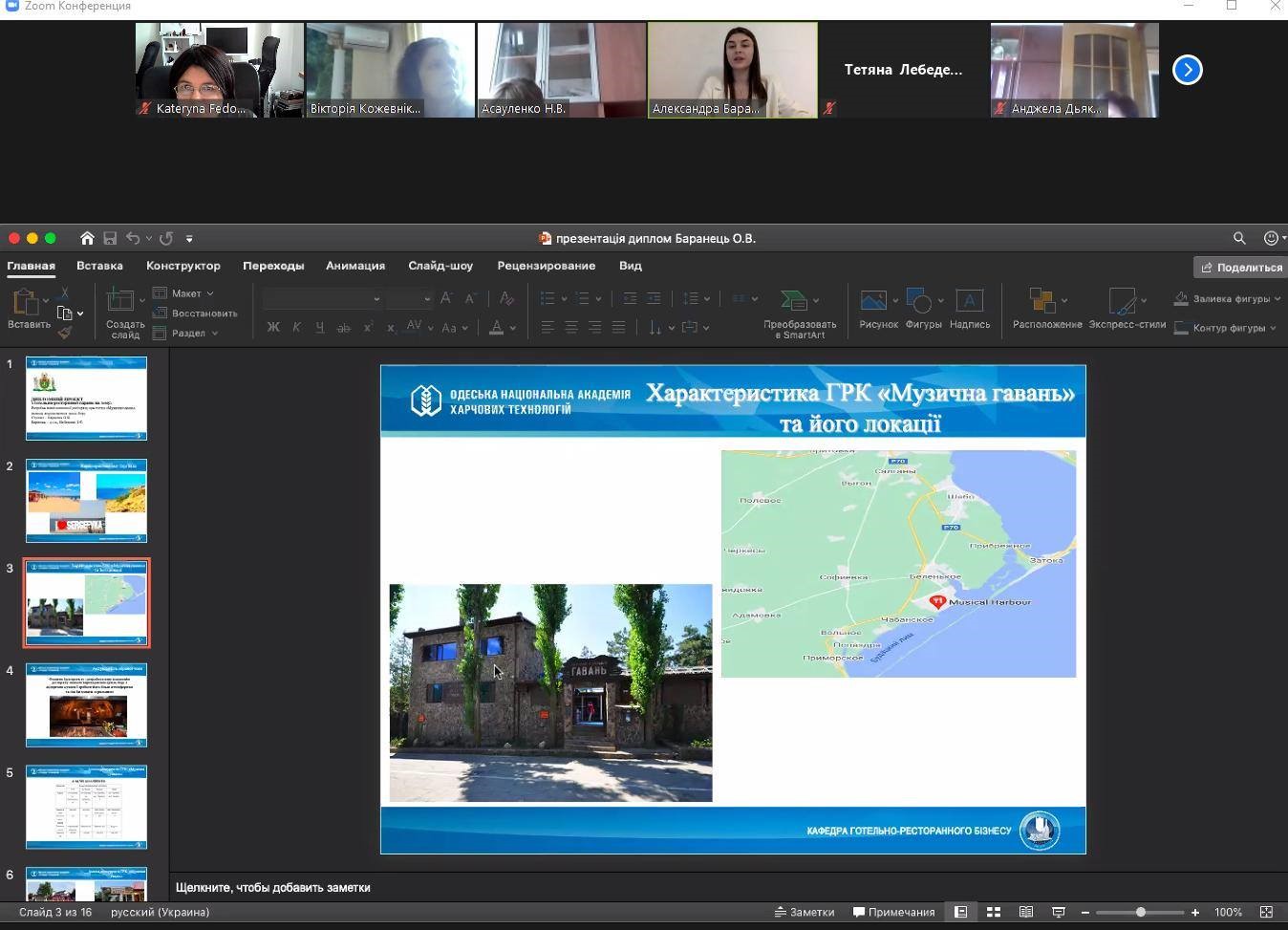Screen dimensions: 1288x930
Task: Click the Format Painter brush icon
Action: click(65, 333)
